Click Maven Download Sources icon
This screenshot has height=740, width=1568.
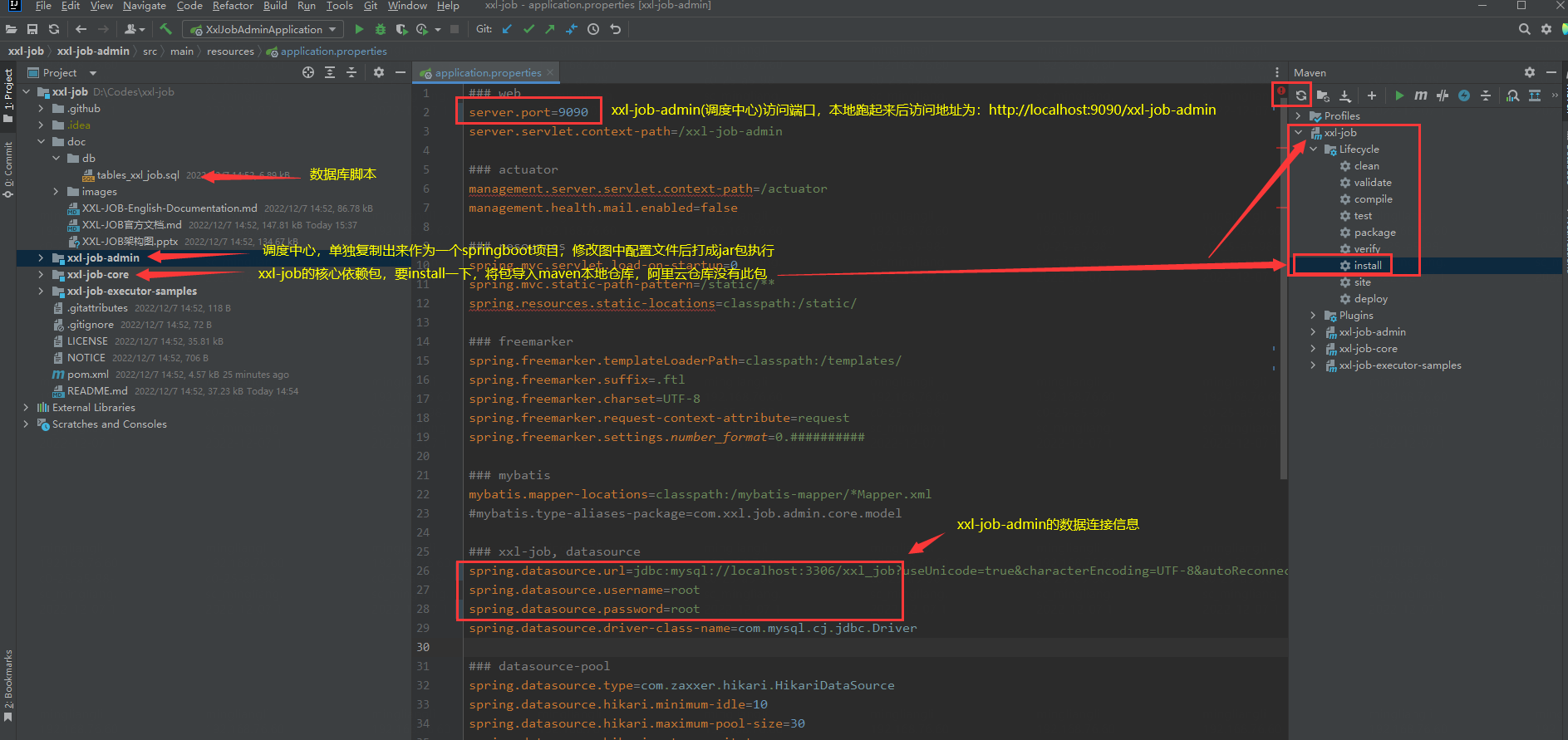tap(1345, 96)
